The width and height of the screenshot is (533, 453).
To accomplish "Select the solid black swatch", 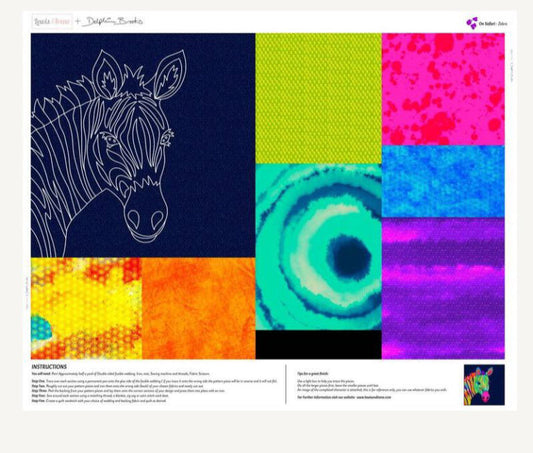I will point(319,344).
